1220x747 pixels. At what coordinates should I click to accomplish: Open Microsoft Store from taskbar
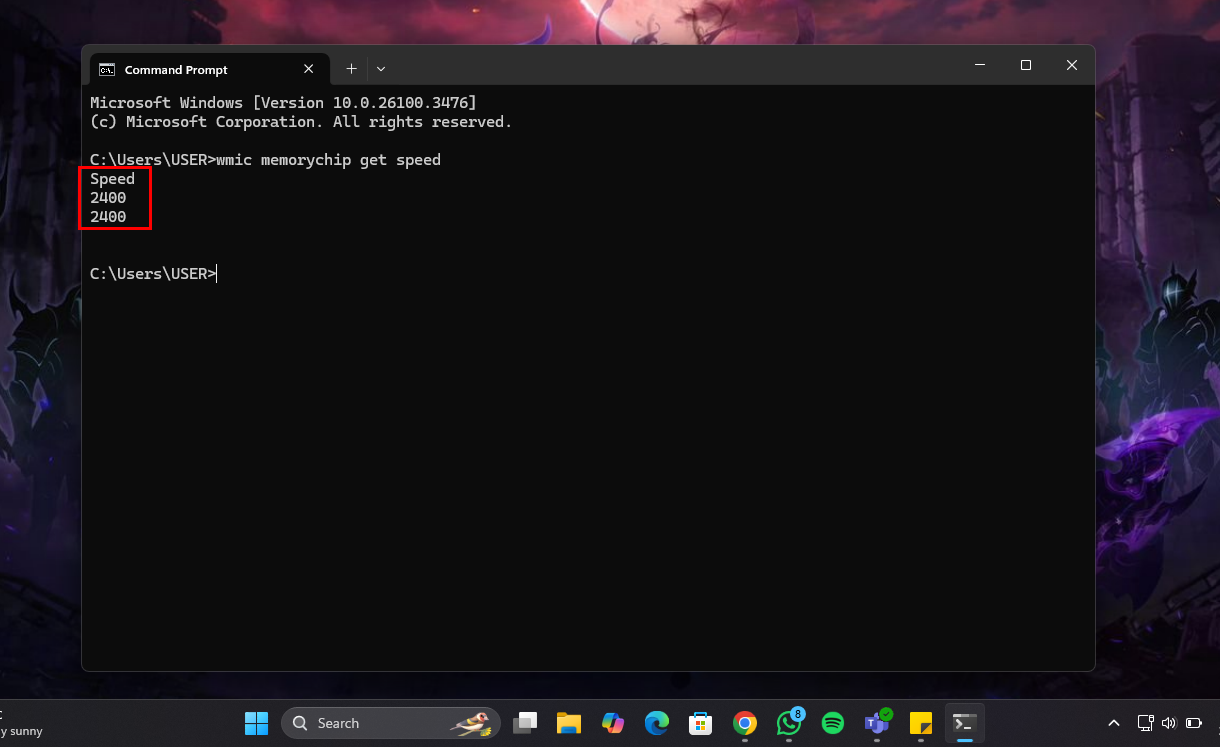pos(700,723)
